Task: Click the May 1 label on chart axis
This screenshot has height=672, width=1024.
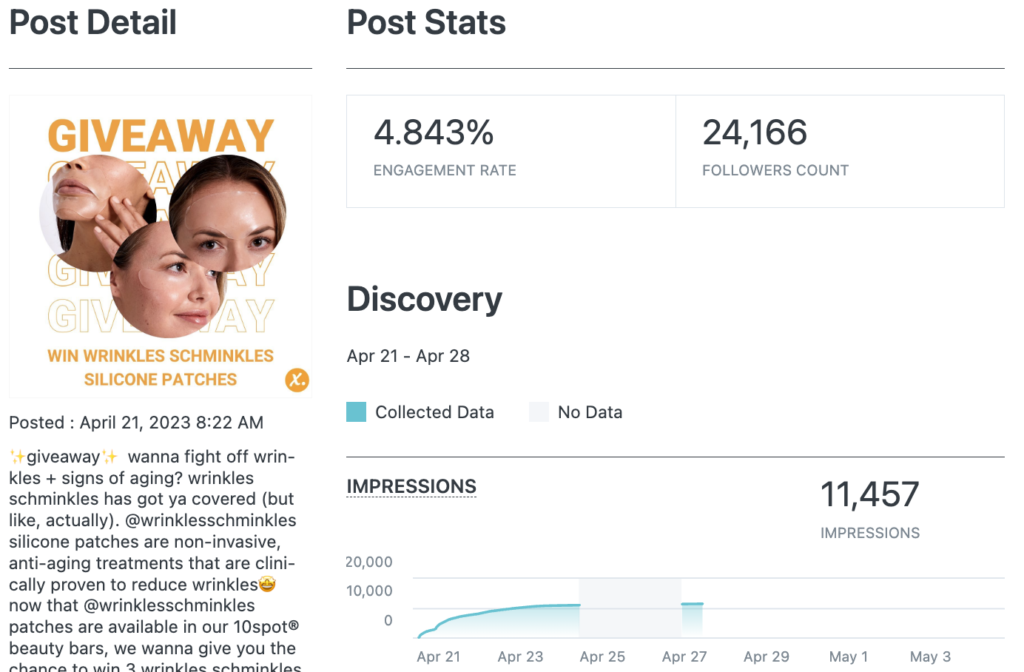Action: click(x=849, y=657)
